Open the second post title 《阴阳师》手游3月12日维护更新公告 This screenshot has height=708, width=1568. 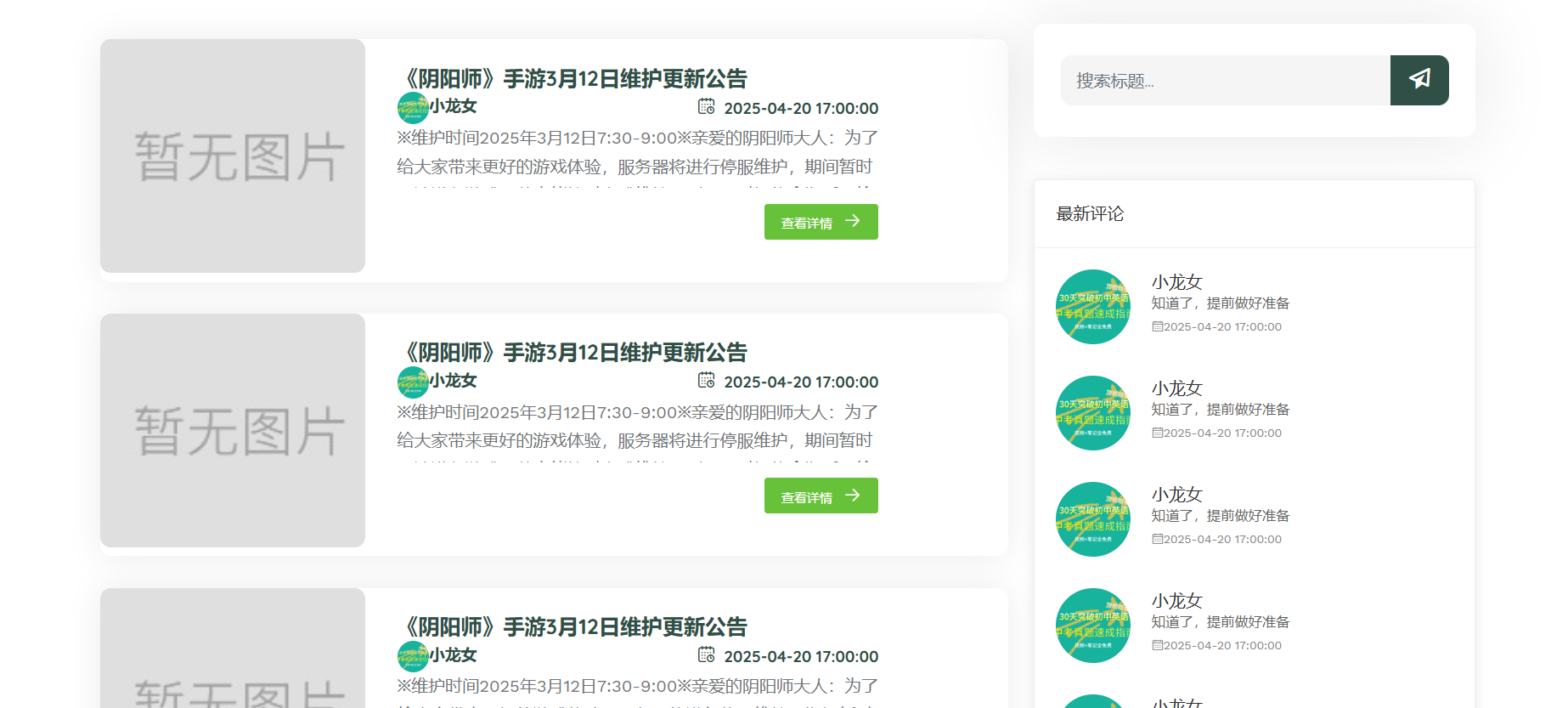572,352
